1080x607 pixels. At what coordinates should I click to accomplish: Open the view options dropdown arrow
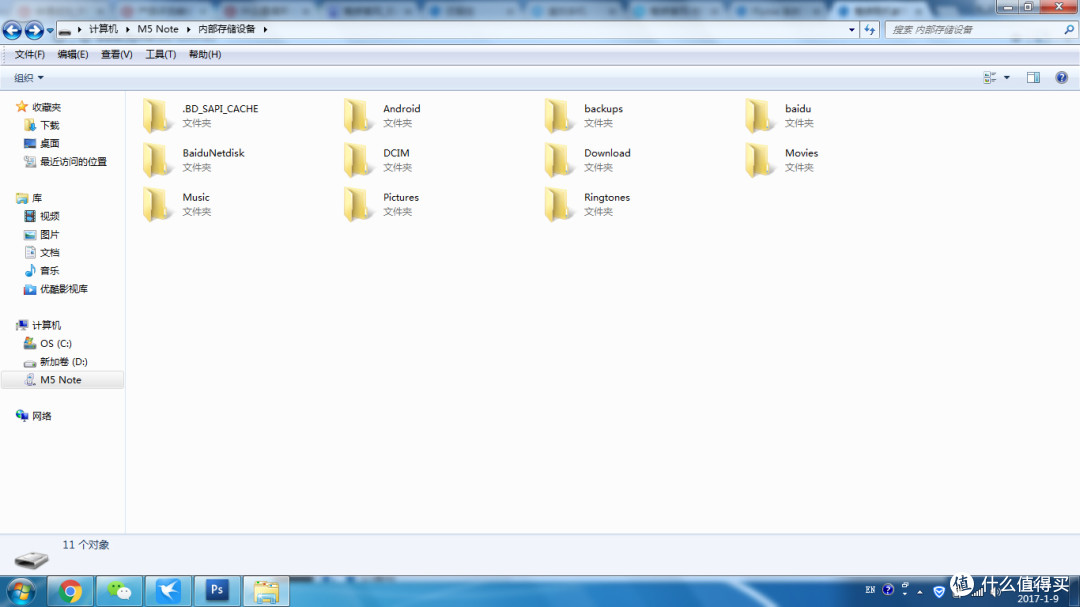(x=1007, y=78)
